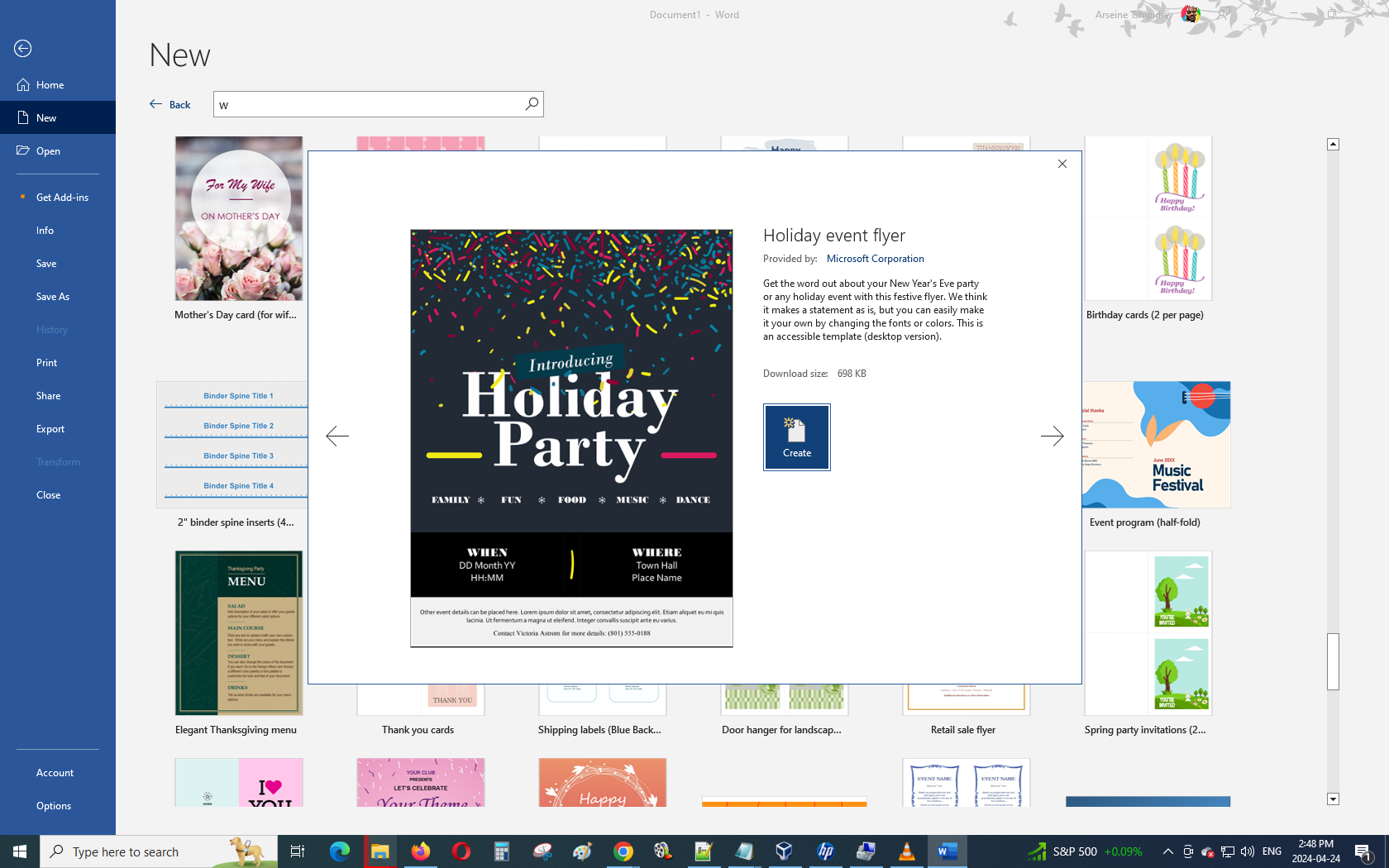
Task: Click the back arrow circle icon
Action: tap(23, 49)
